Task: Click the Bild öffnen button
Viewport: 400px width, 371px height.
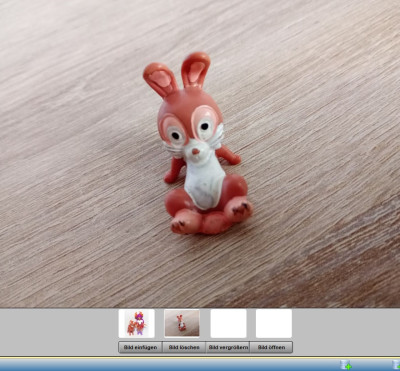Action: tap(271, 347)
